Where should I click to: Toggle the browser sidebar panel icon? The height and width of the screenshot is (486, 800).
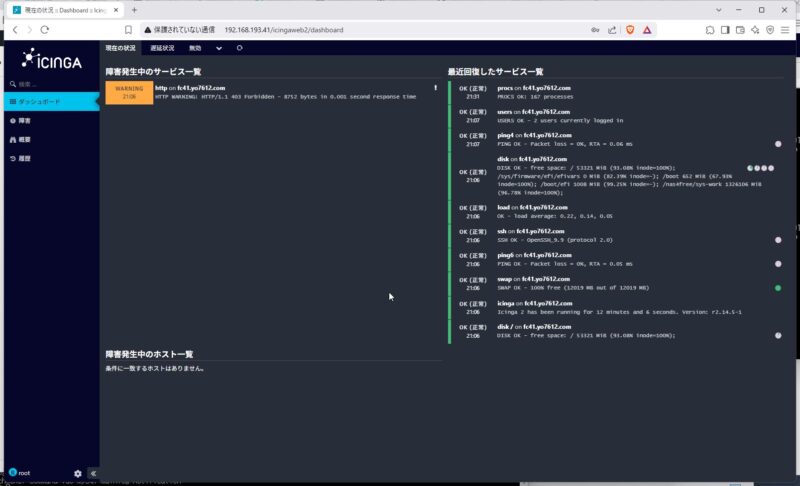(x=725, y=30)
